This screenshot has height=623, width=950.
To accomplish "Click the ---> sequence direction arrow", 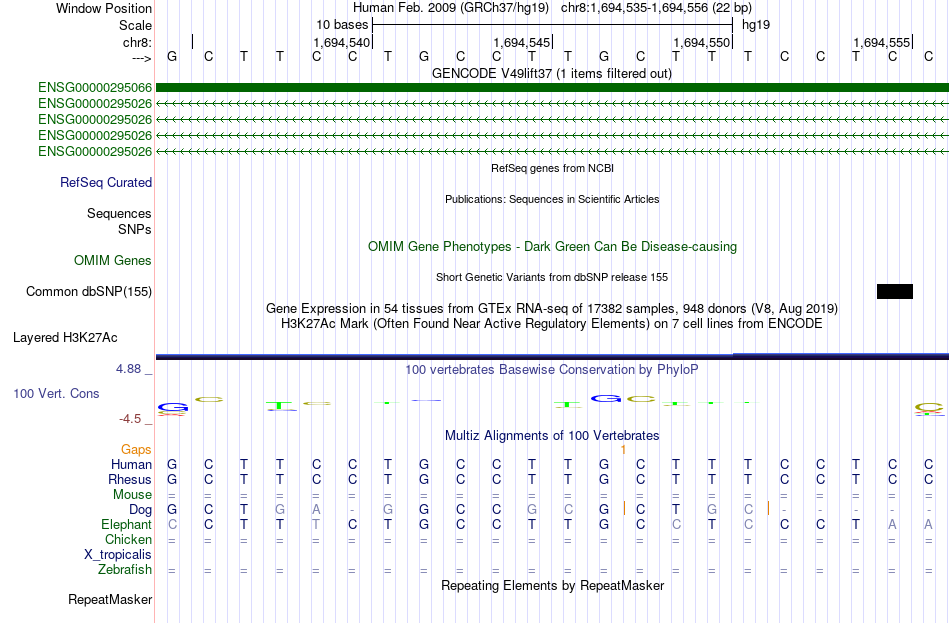I will (142, 58).
